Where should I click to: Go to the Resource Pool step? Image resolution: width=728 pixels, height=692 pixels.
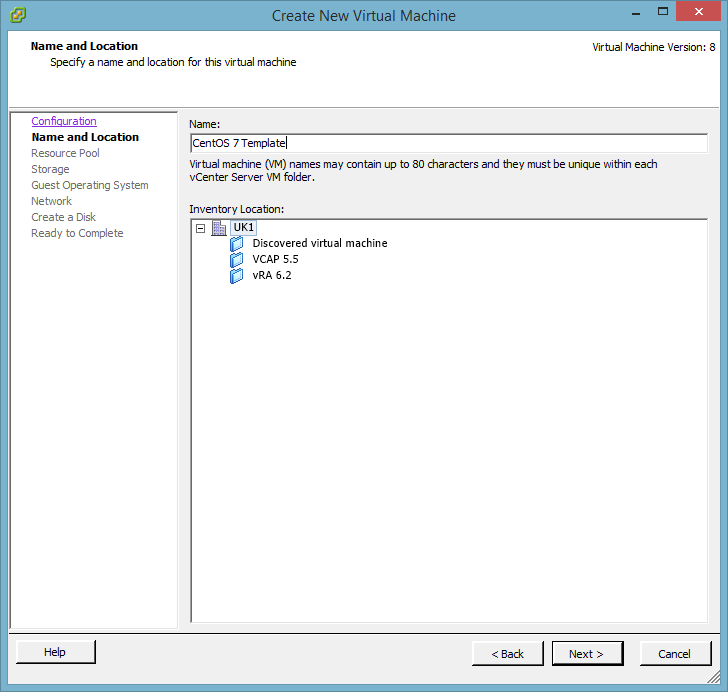pos(65,153)
